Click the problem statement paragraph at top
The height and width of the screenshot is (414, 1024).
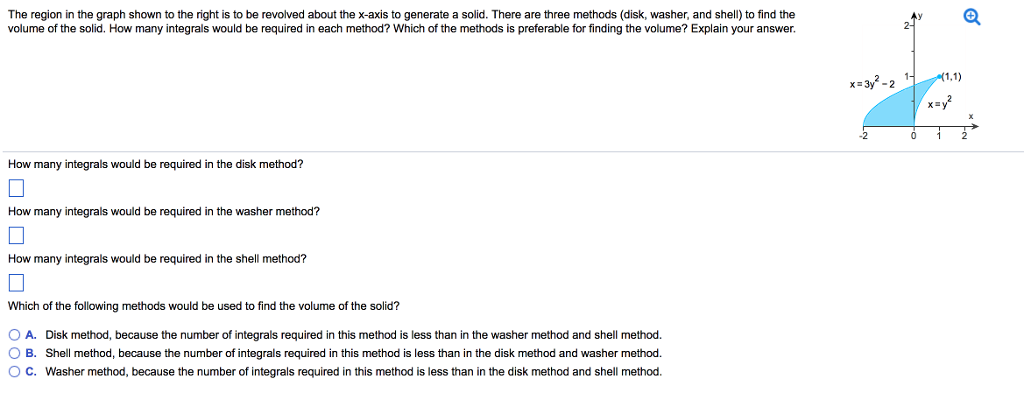pos(400,21)
